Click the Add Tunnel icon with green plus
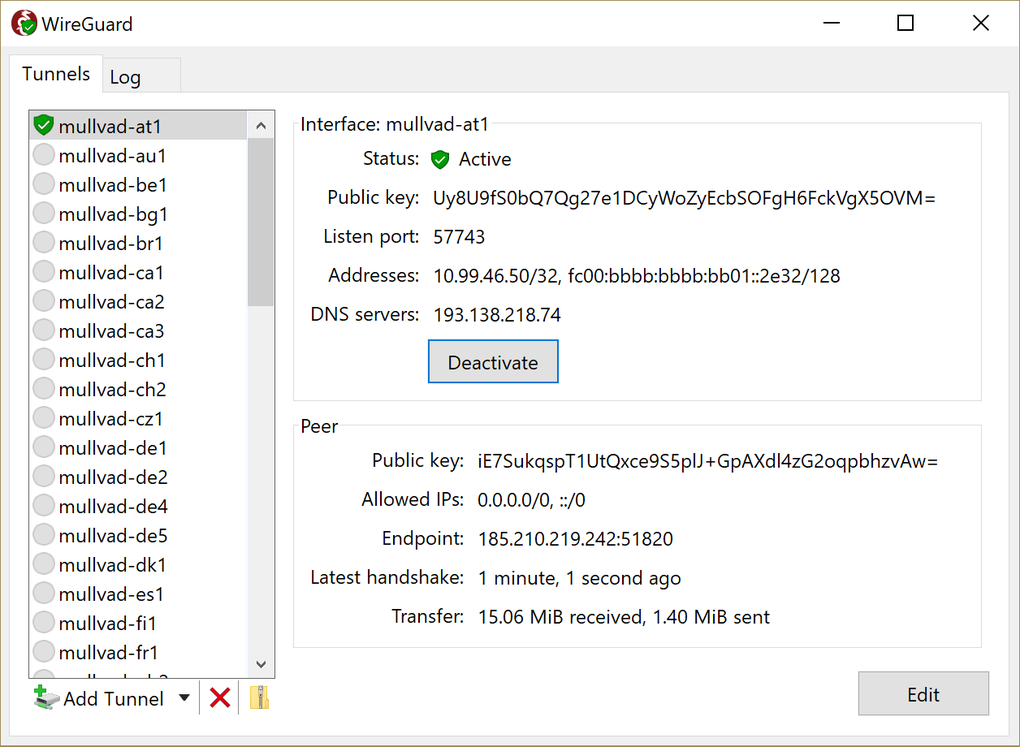This screenshot has height=747, width=1020. tap(45, 698)
